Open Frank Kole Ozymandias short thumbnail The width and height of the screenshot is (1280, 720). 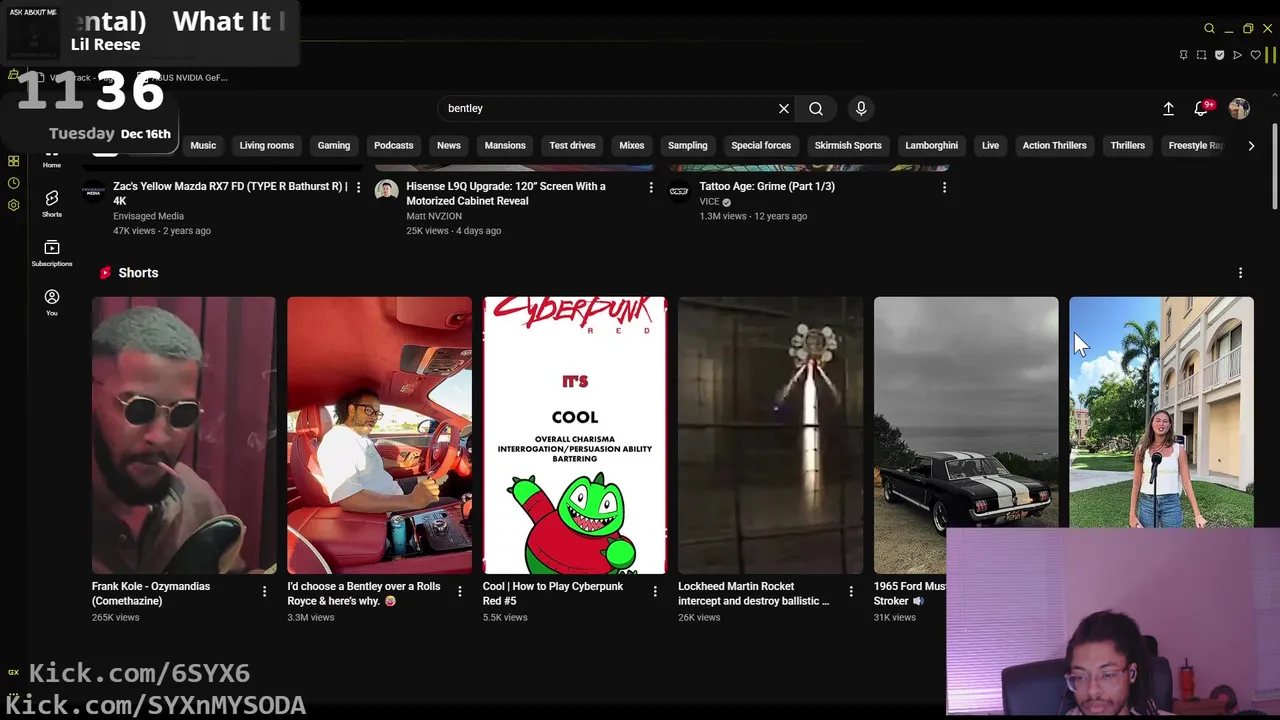click(184, 435)
